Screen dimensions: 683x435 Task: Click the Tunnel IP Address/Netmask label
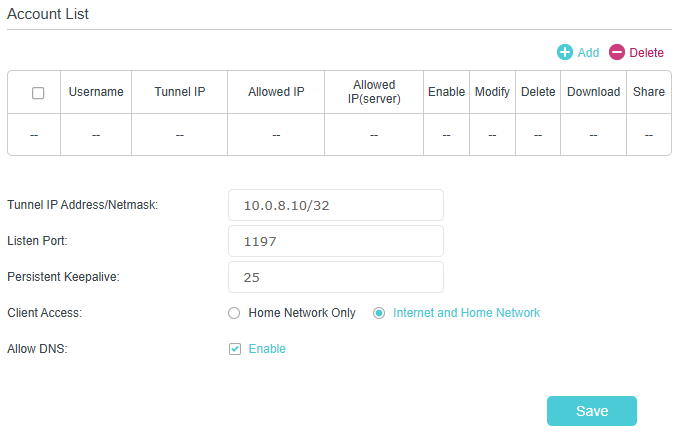coord(82,205)
